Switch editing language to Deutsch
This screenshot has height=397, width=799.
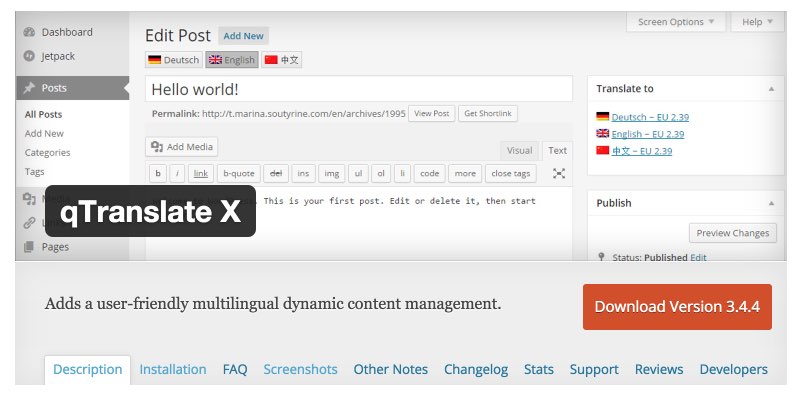pos(174,60)
